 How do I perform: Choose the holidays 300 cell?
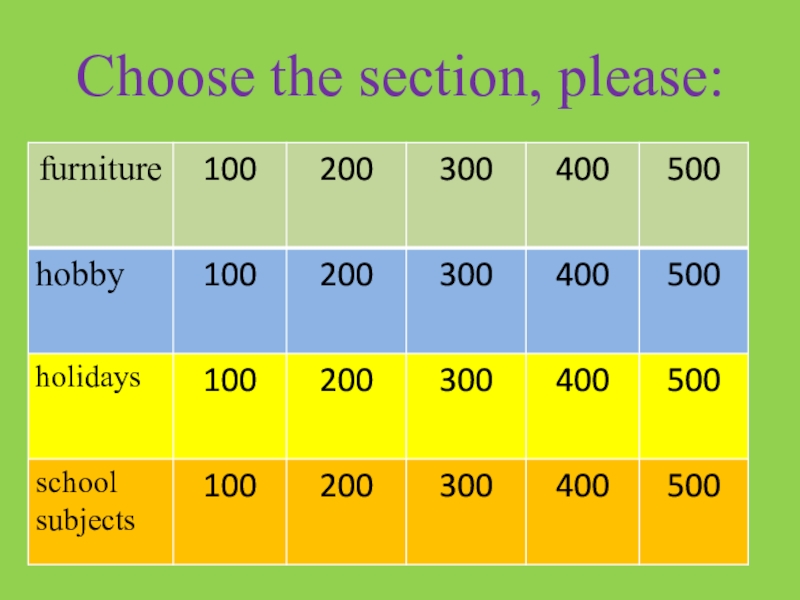466,381
